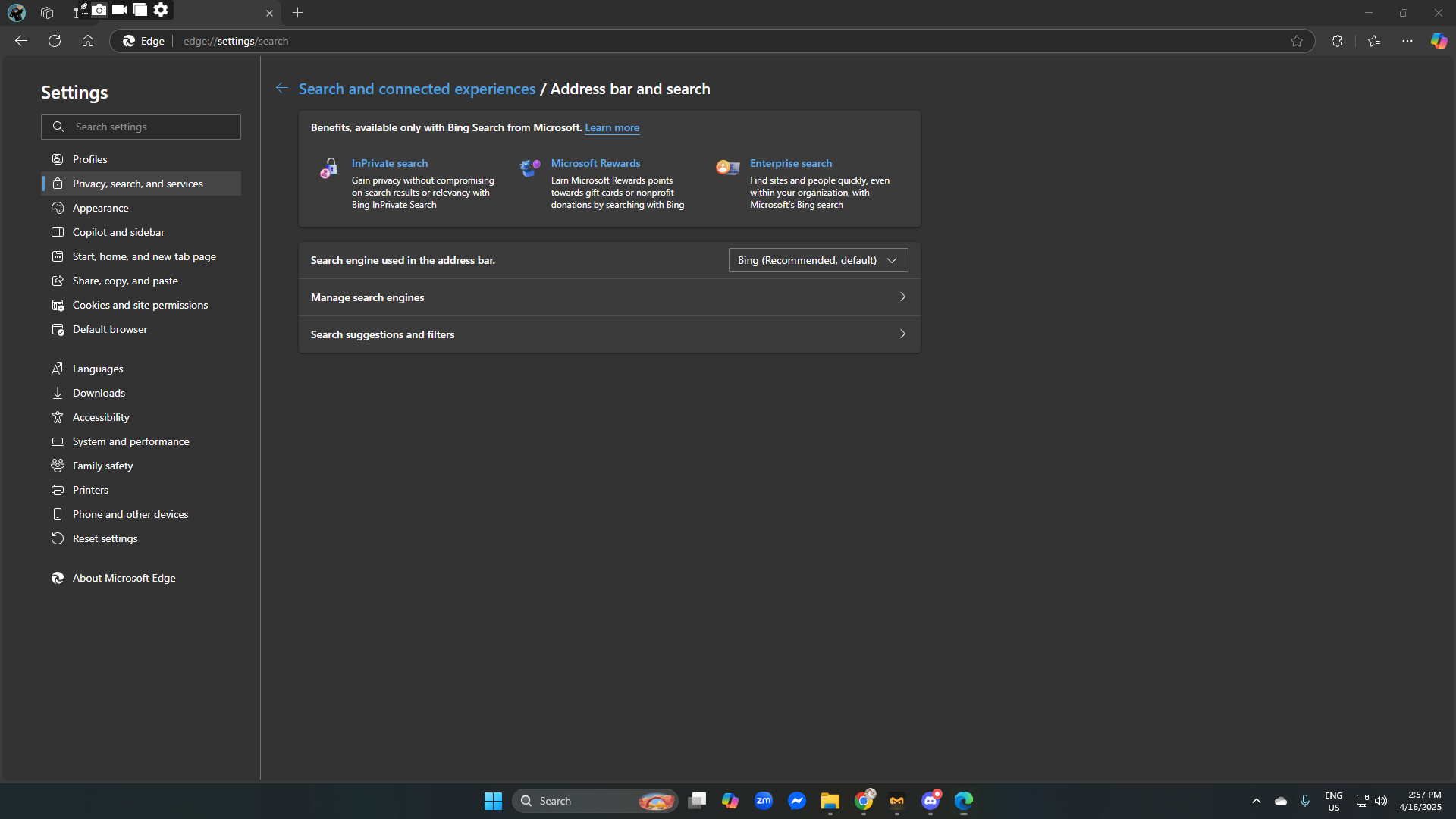1456x819 pixels.
Task: Click back arrow beside breadcrumb
Action: [281, 89]
